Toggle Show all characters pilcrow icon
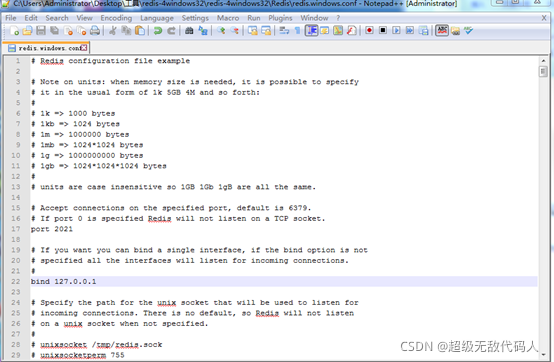The width and height of the screenshot is (554, 362). (297, 31)
